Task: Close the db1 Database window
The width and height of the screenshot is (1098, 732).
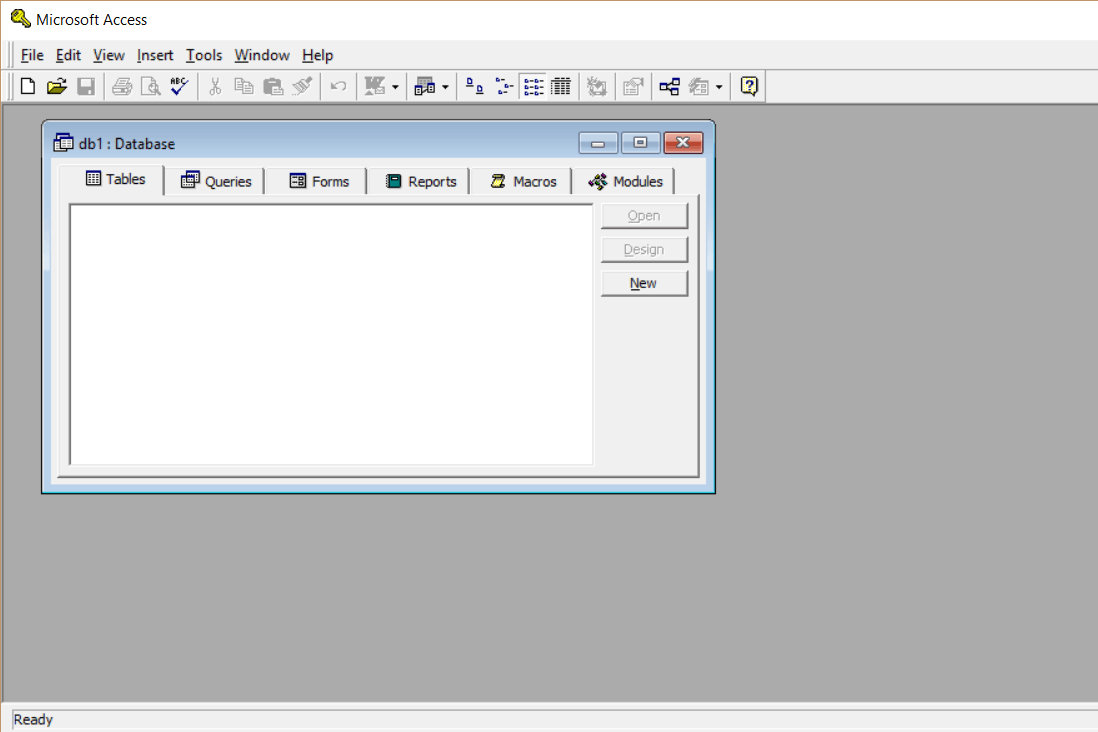Action: (683, 143)
